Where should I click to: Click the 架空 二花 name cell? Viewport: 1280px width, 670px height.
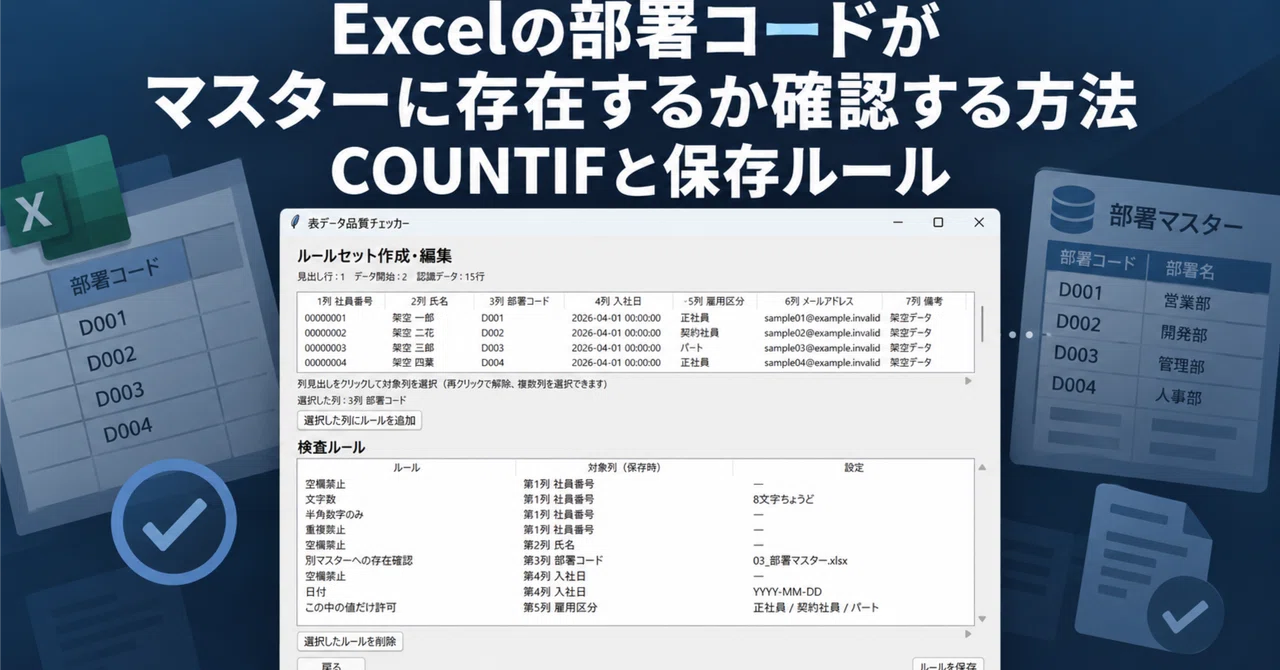pos(411,333)
